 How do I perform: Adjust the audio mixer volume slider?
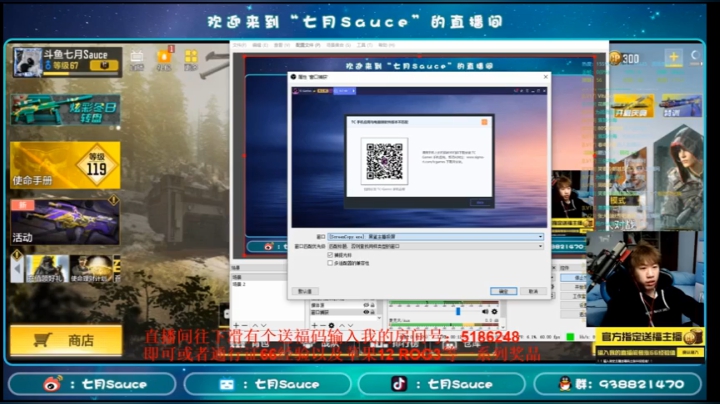(458, 311)
